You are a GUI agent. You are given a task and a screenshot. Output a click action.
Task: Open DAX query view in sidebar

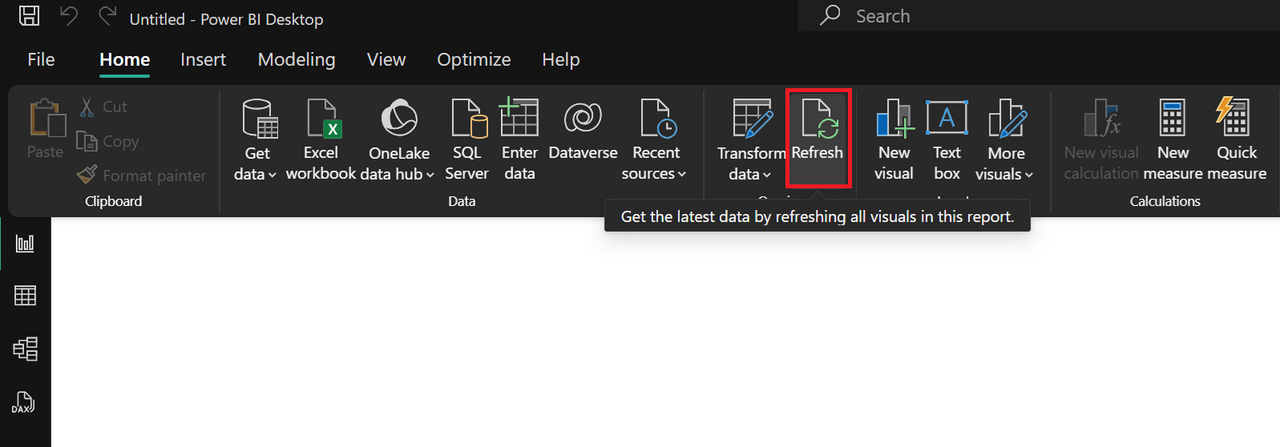point(25,402)
